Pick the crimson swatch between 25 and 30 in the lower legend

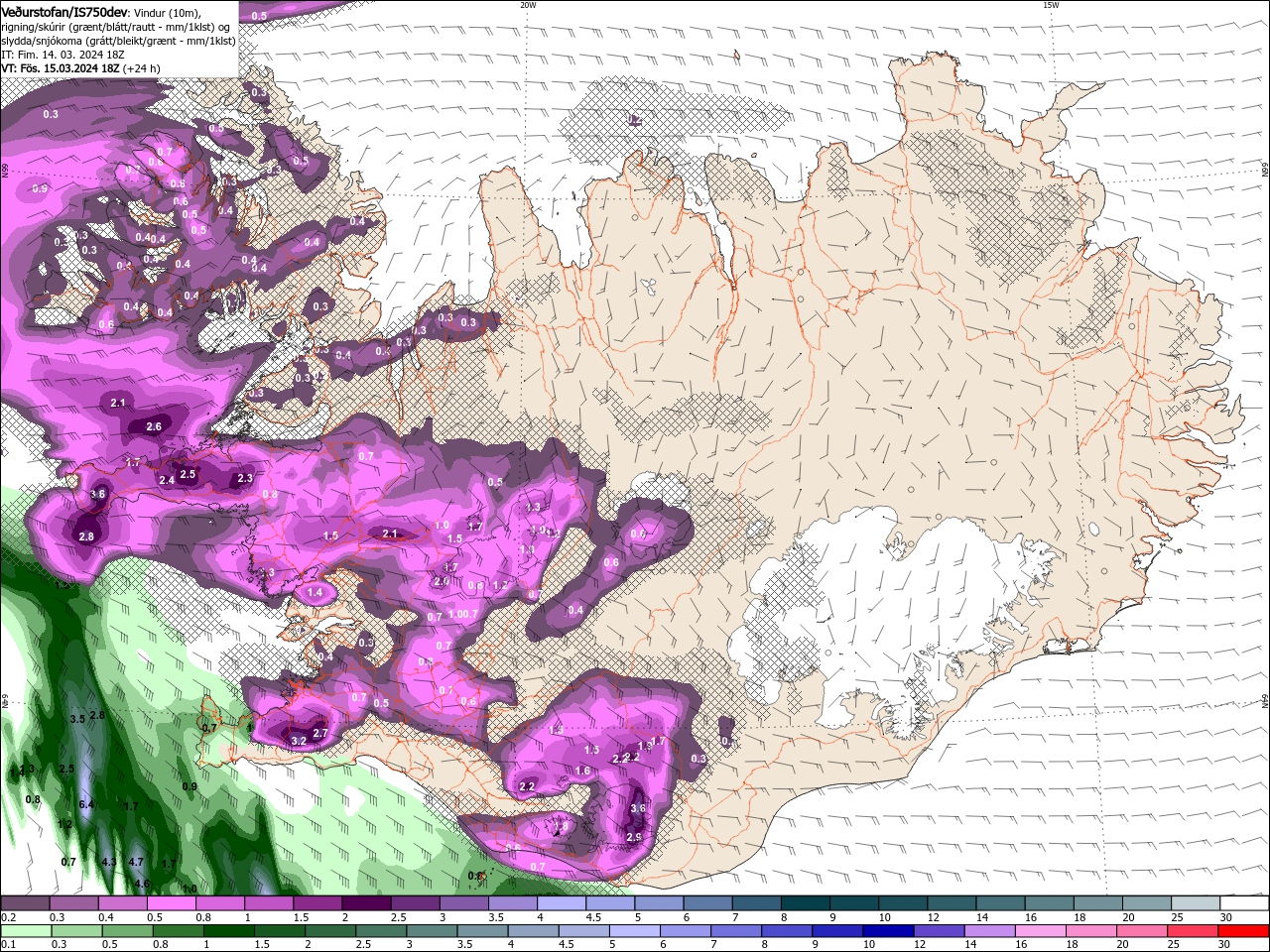click(x=1193, y=931)
